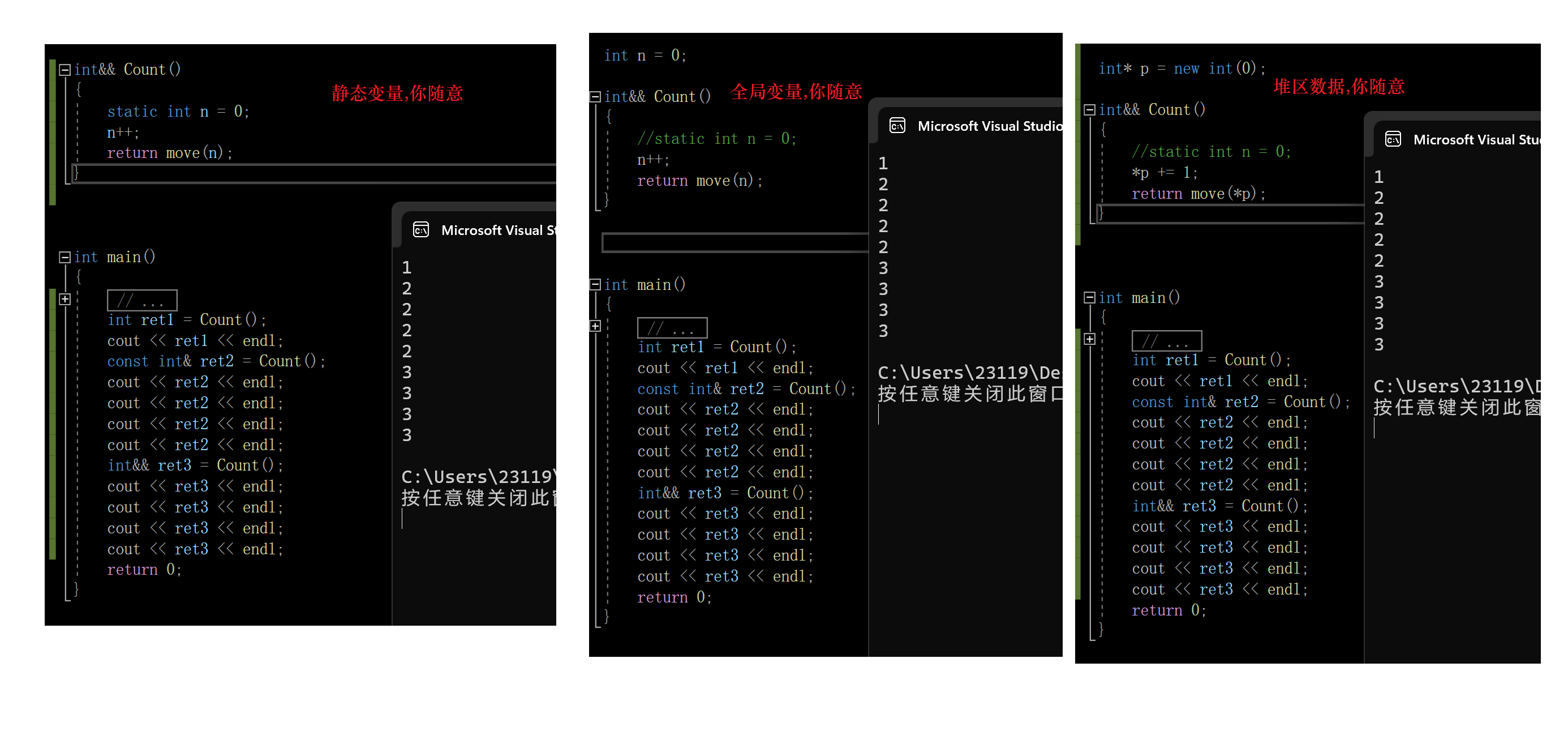The width and height of the screenshot is (1568, 731).
Task: Collapse Count() below 'int* p = new int(0);'
Action: tap(1090, 110)
